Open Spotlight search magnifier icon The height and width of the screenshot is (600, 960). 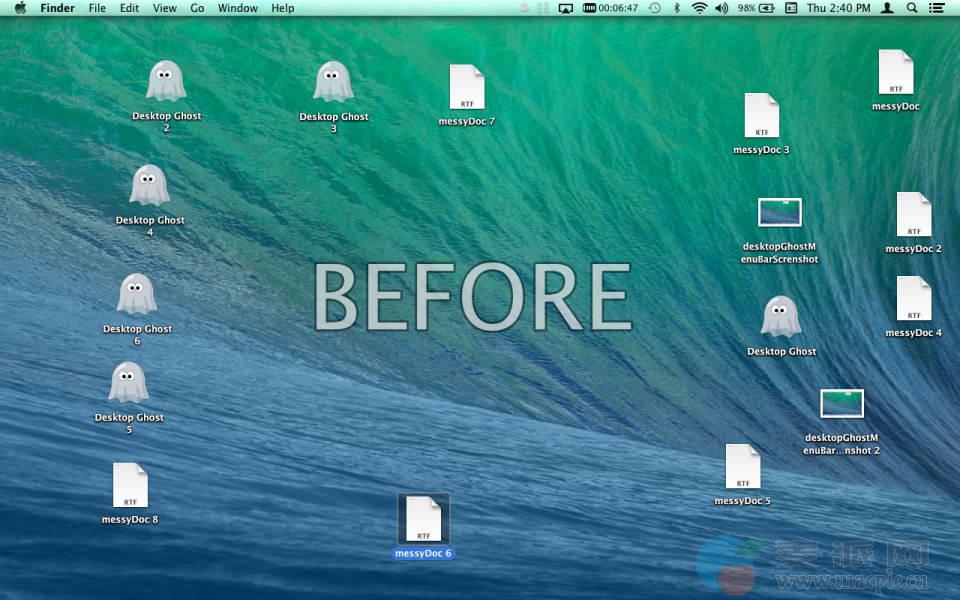pyautogui.click(x=911, y=8)
